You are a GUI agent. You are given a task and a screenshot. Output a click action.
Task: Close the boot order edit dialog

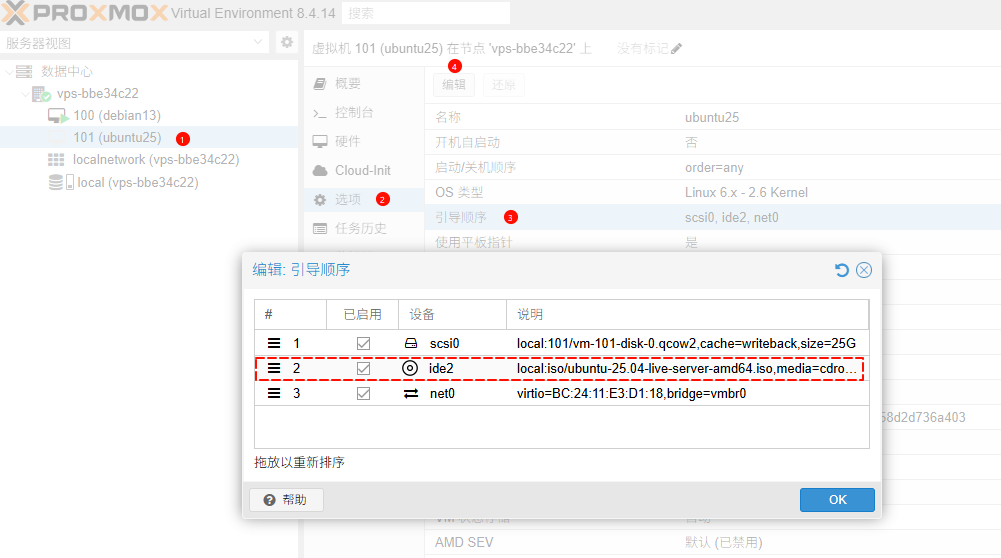click(864, 270)
